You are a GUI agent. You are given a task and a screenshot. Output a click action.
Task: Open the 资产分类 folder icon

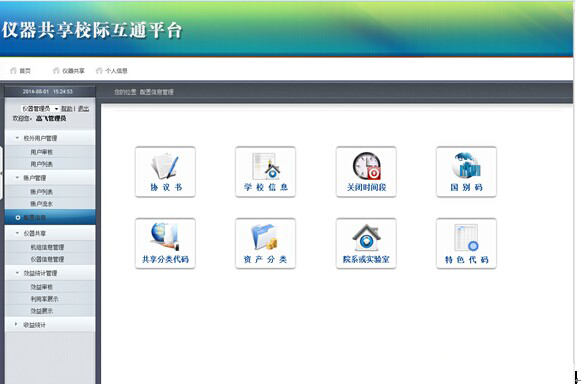pos(265,243)
